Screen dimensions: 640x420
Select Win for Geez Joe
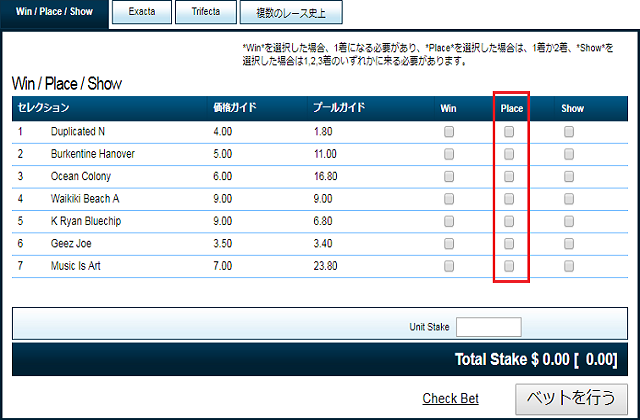pyautogui.click(x=449, y=244)
